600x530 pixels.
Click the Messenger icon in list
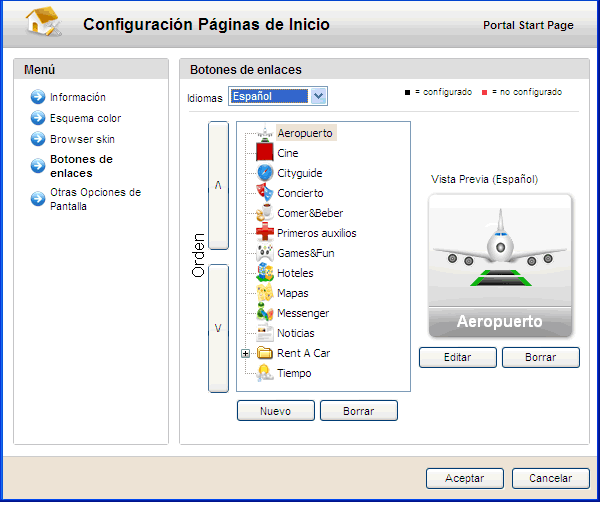265,313
